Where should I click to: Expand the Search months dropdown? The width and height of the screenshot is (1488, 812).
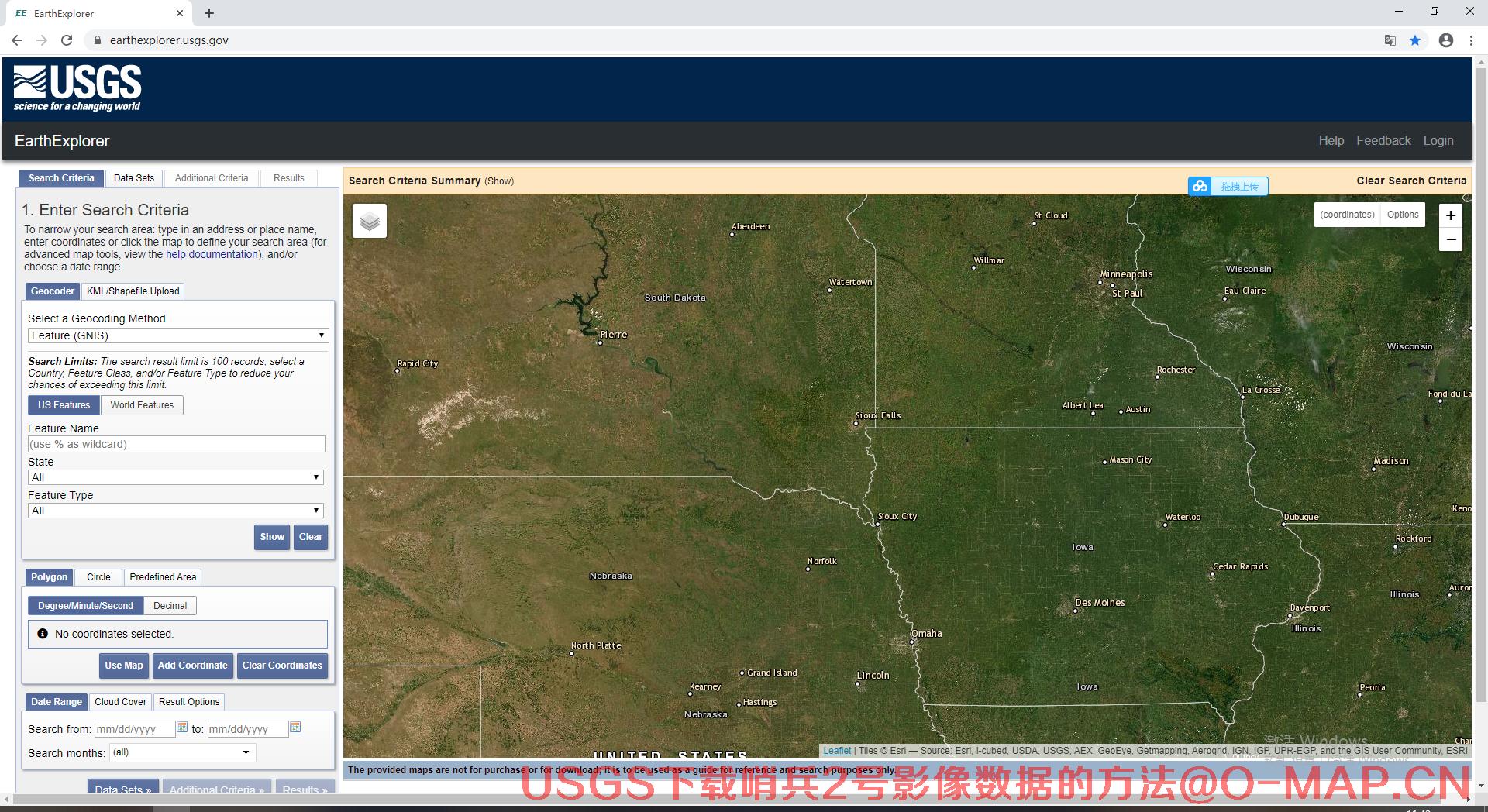(x=182, y=752)
